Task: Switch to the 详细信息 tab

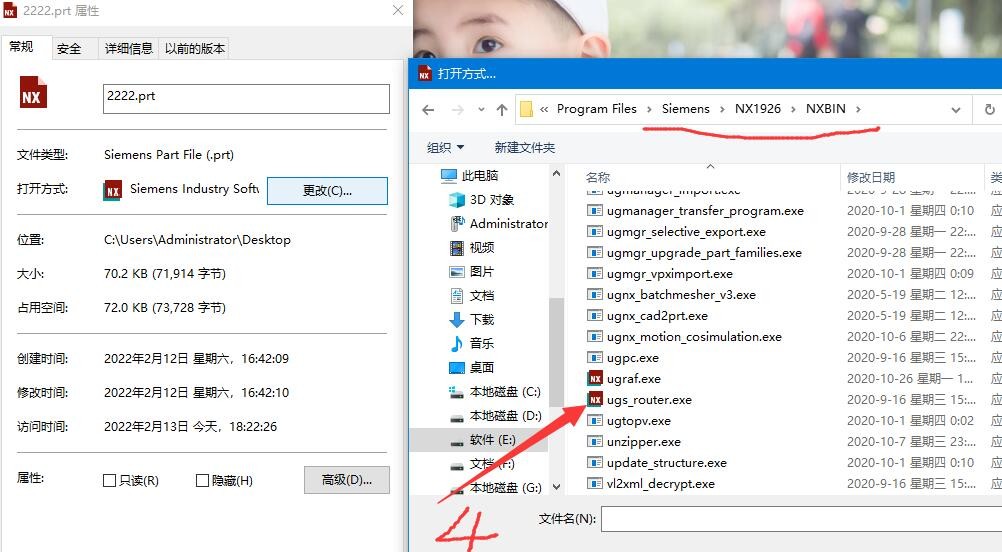Action: coord(128,48)
